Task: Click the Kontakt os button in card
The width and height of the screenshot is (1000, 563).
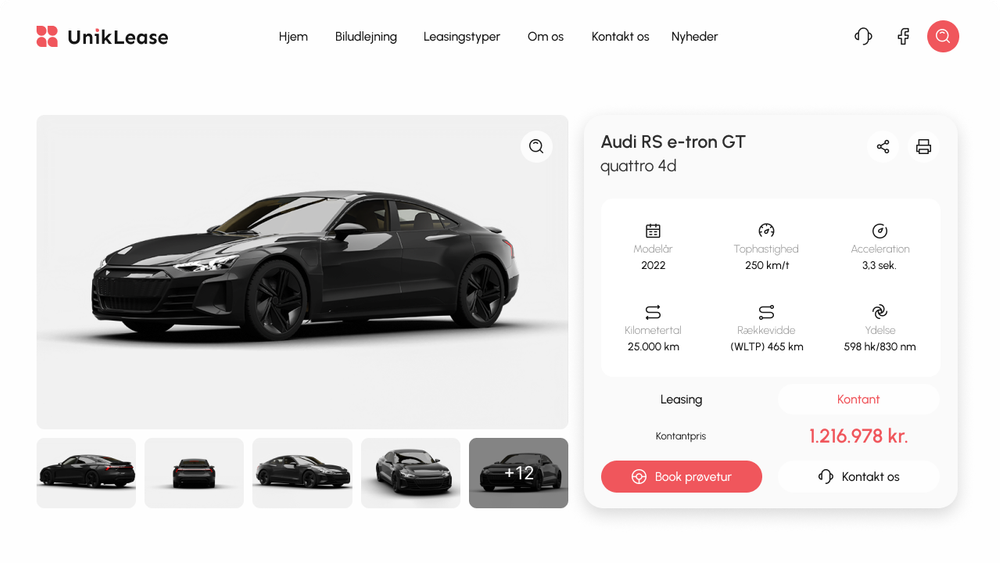Action: coord(858,476)
